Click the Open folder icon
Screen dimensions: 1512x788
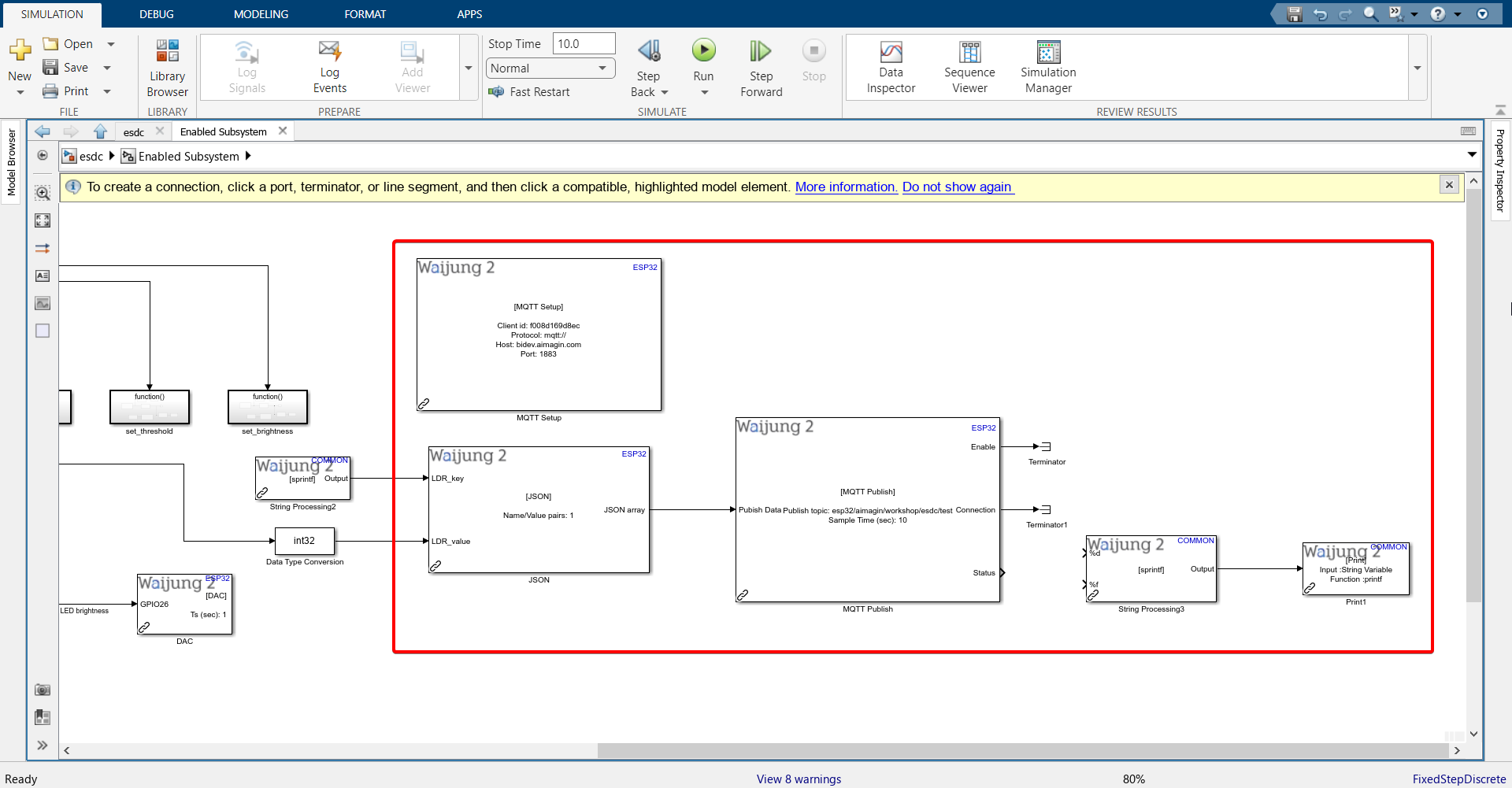click(50, 44)
